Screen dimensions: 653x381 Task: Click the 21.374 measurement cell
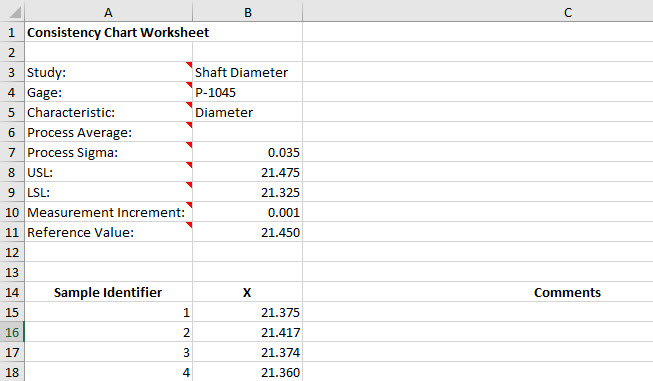point(248,352)
